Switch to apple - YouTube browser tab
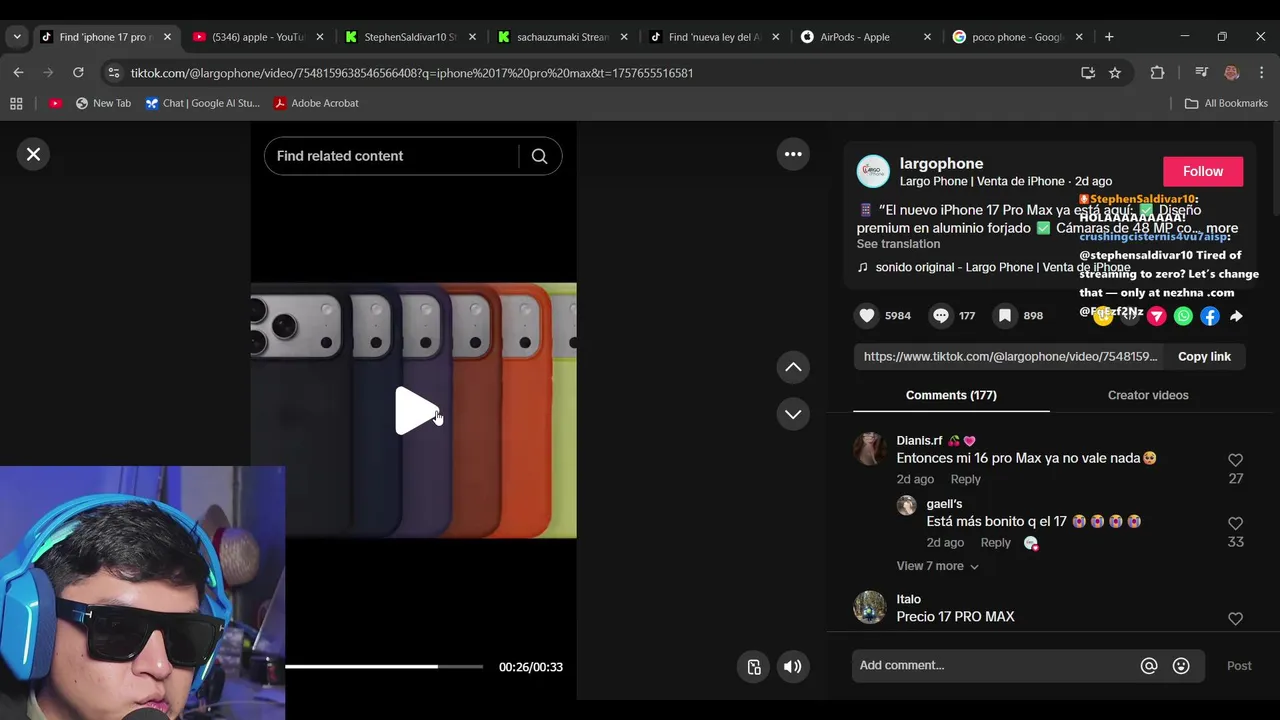Viewport: 1280px width, 720px height. pyautogui.click(x=258, y=37)
